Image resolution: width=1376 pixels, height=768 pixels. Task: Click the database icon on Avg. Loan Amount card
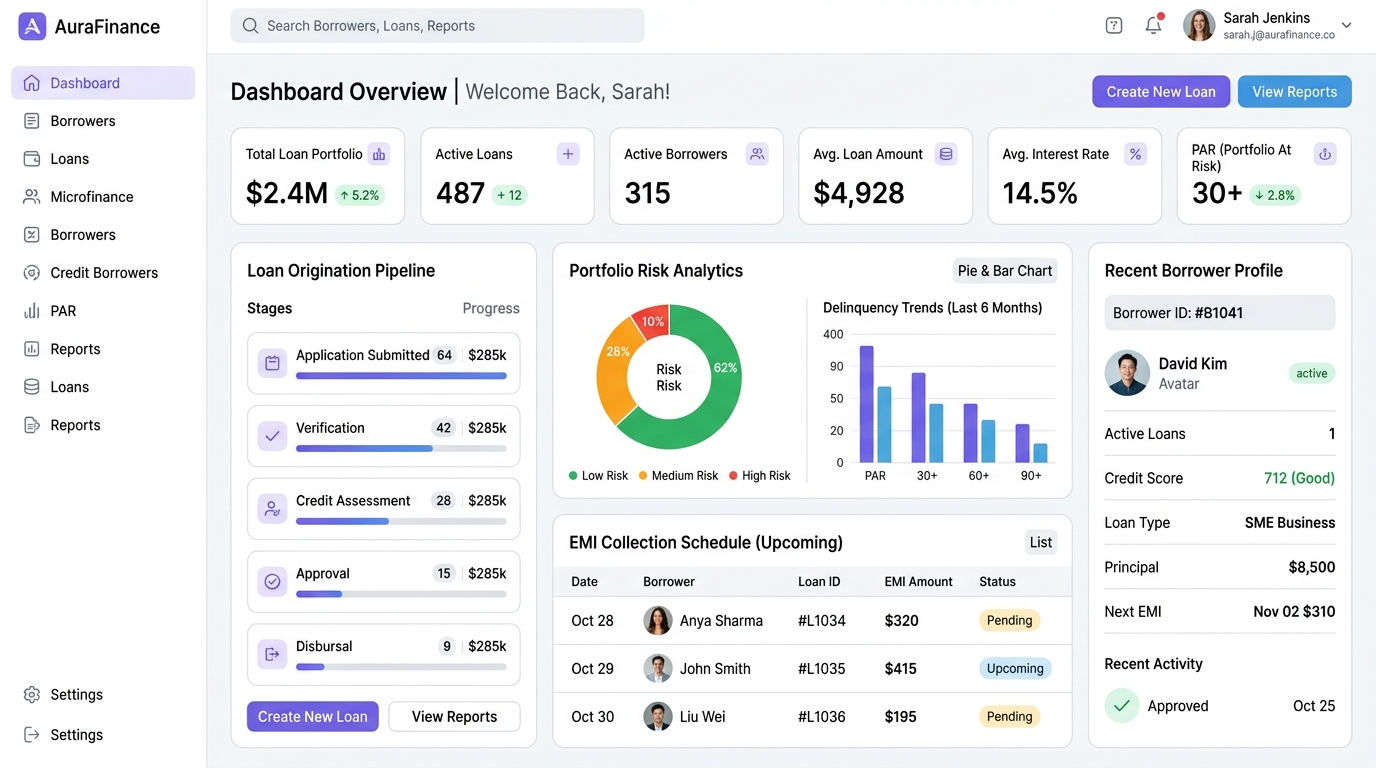point(946,154)
